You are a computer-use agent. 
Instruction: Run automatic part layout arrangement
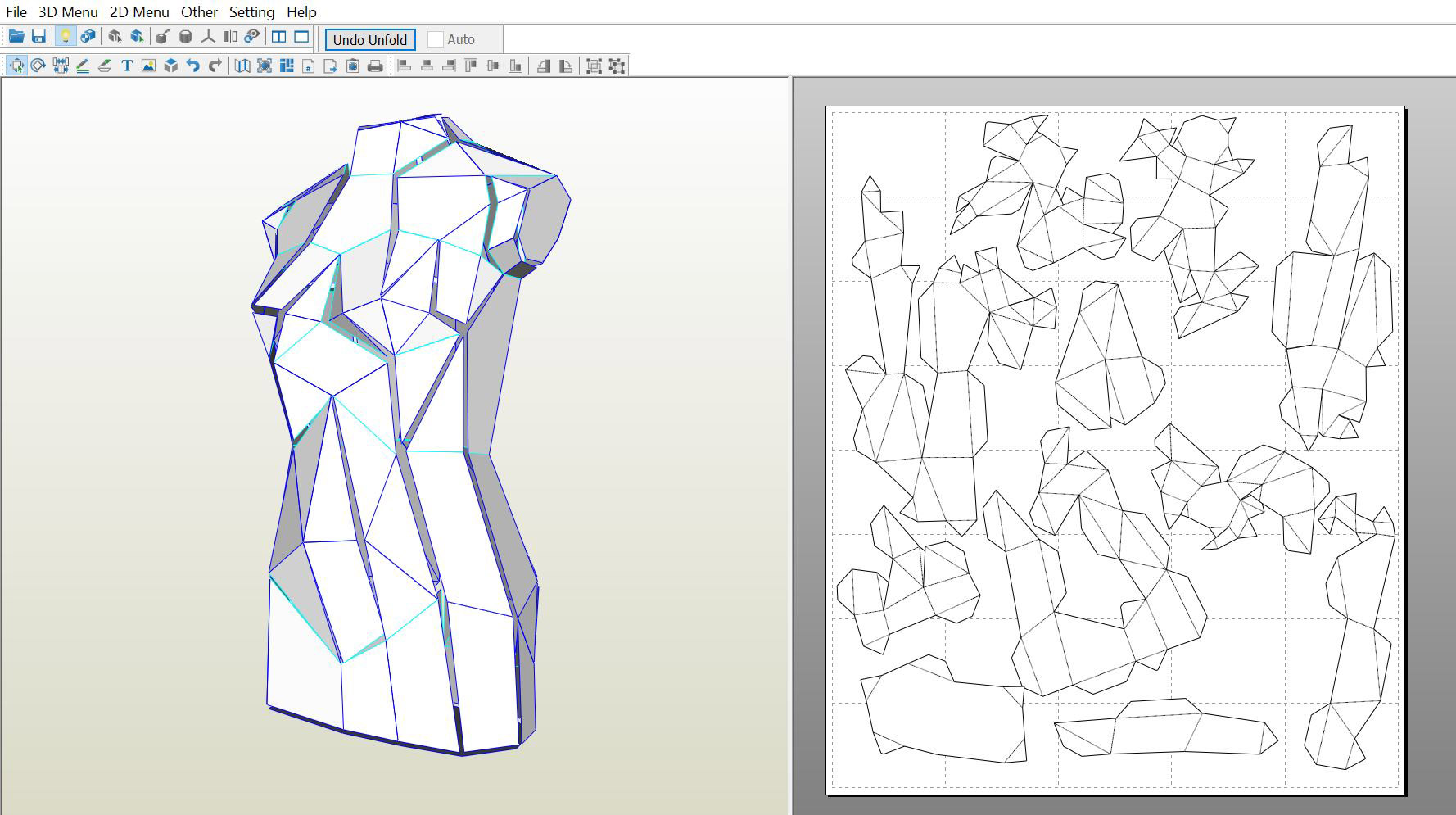[285, 66]
